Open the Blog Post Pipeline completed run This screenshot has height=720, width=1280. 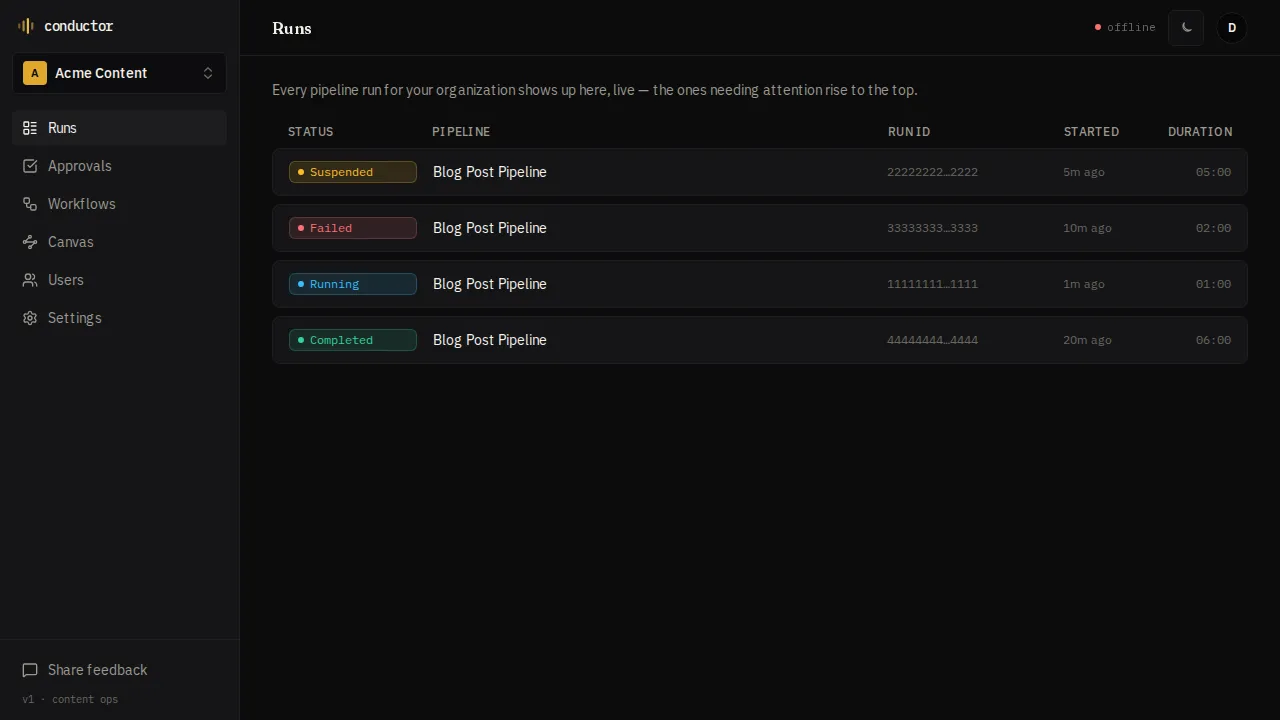coord(760,340)
